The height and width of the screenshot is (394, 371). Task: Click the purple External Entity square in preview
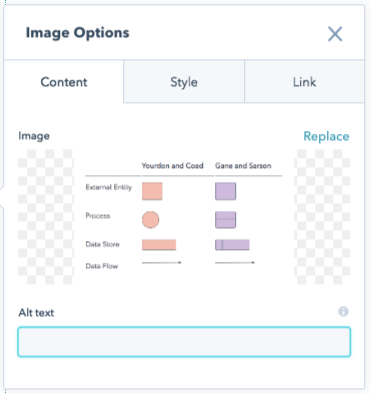pyautogui.click(x=226, y=191)
